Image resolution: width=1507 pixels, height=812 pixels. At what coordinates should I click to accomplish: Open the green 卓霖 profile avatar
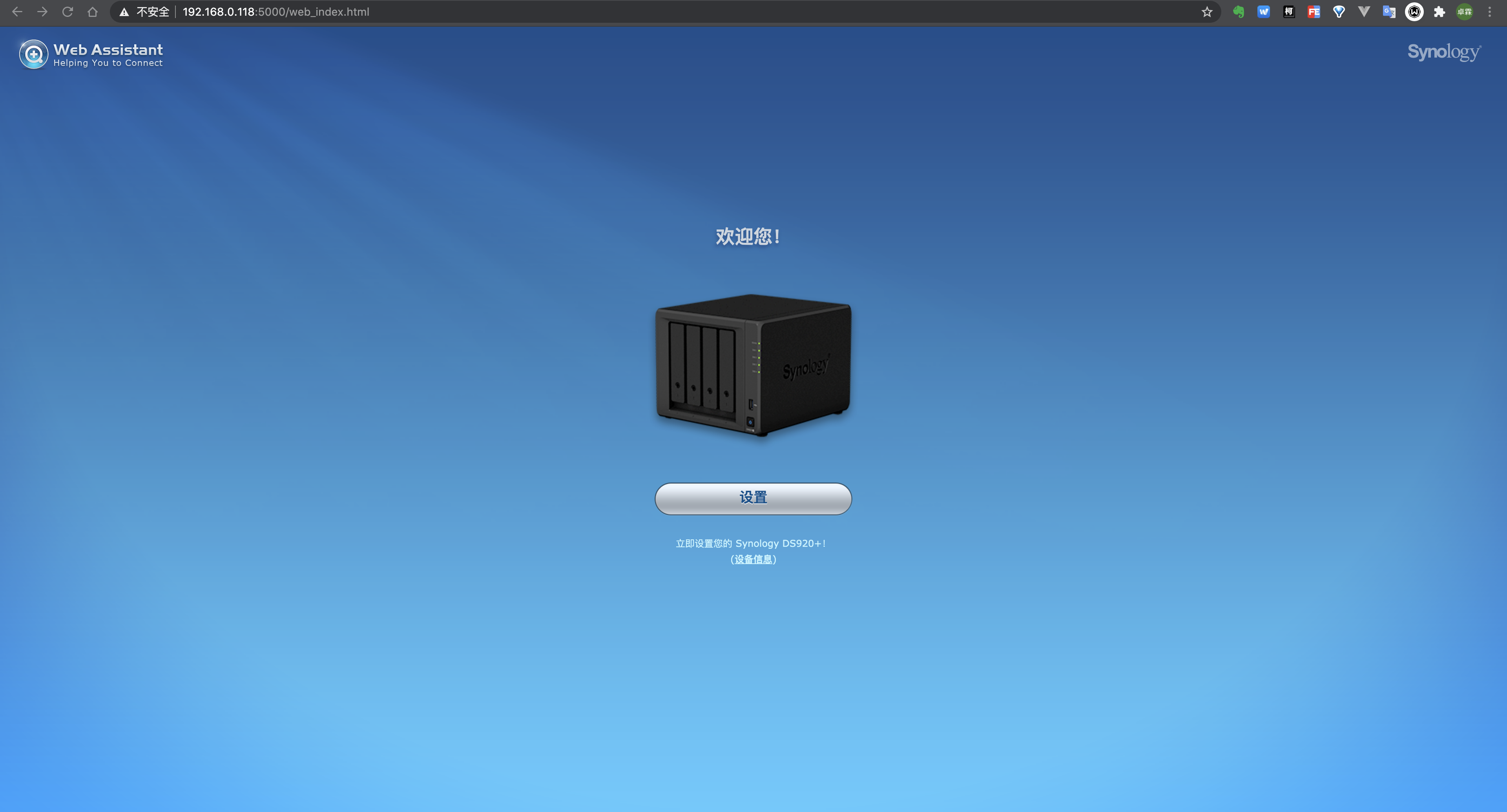click(x=1465, y=12)
